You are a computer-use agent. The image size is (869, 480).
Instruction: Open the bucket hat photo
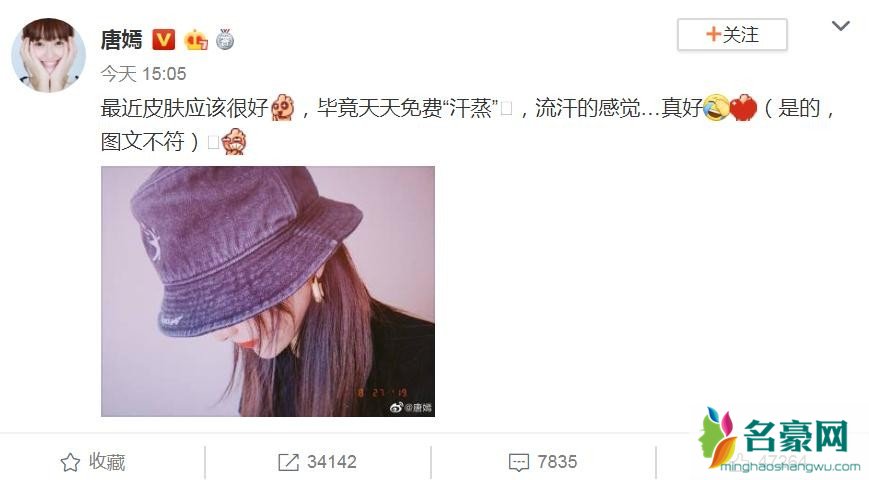[268, 291]
